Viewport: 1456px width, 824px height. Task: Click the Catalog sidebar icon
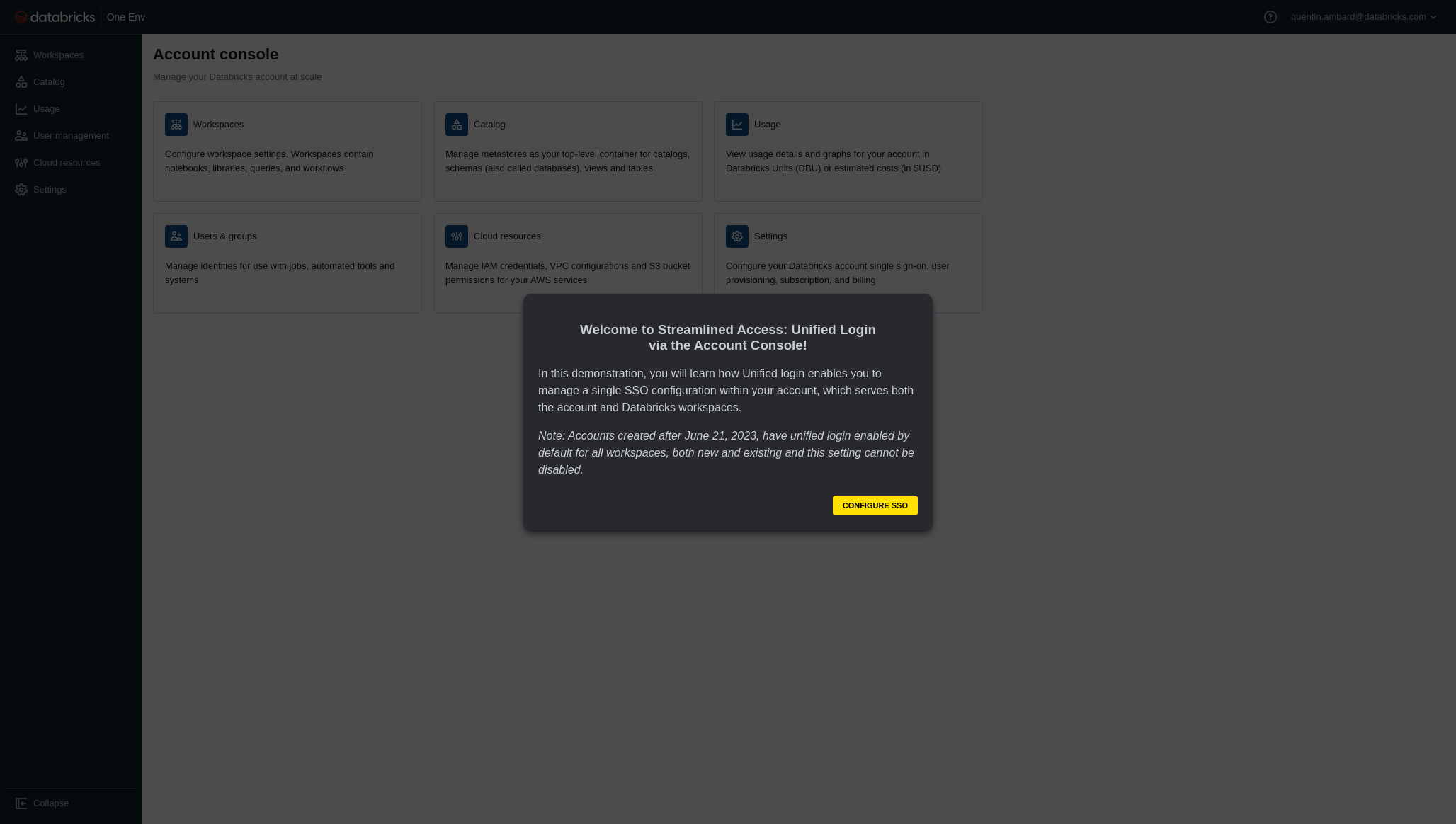click(x=21, y=82)
